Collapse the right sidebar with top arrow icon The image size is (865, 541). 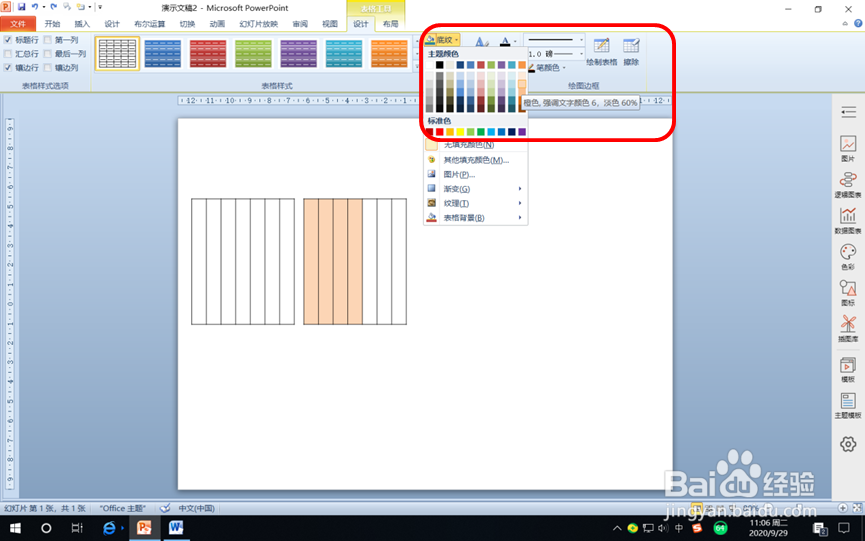(x=848, y=113)
